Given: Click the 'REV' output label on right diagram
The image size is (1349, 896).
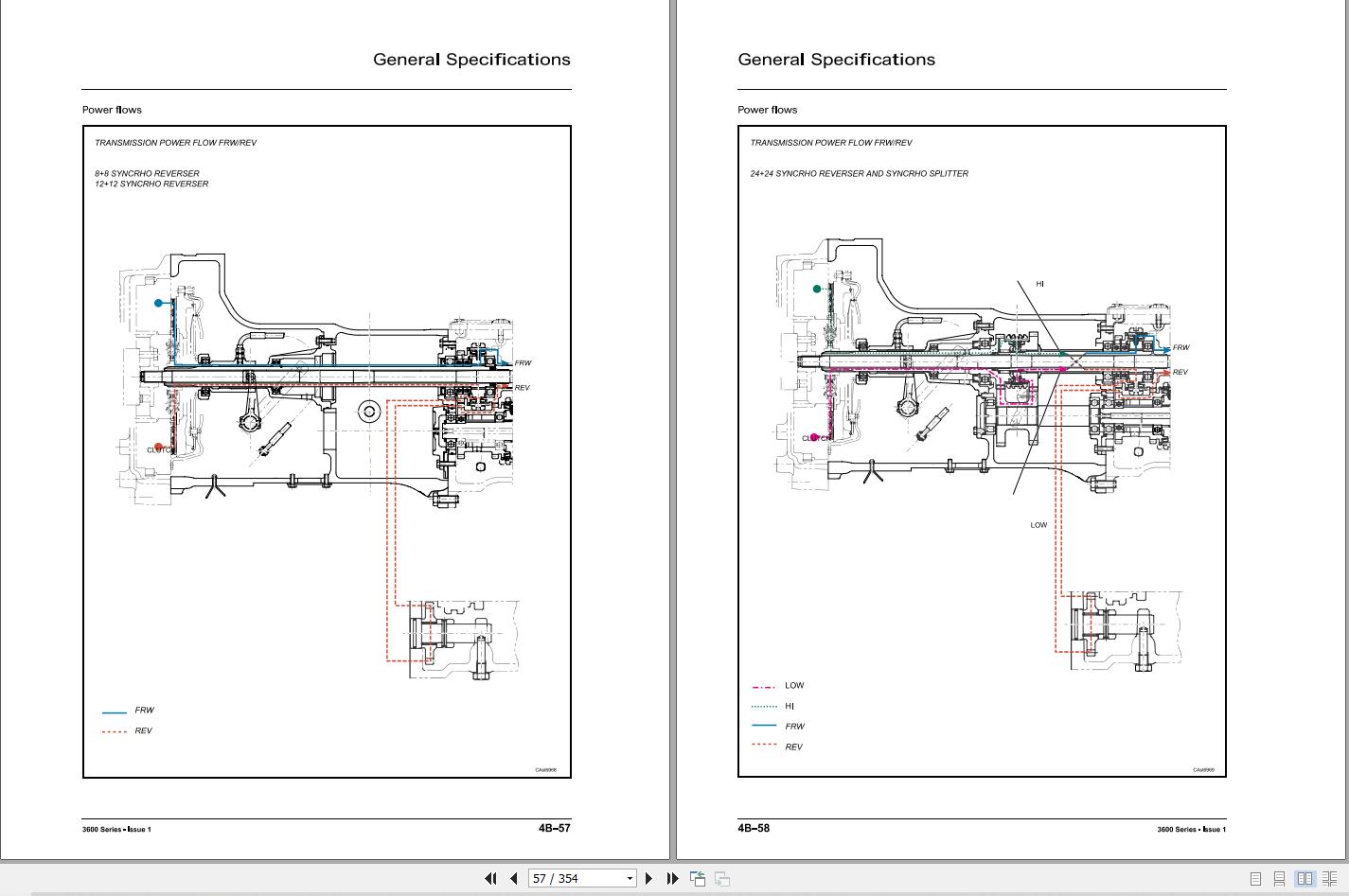Looking at the screenshot, I should (x=1180, y=373).
